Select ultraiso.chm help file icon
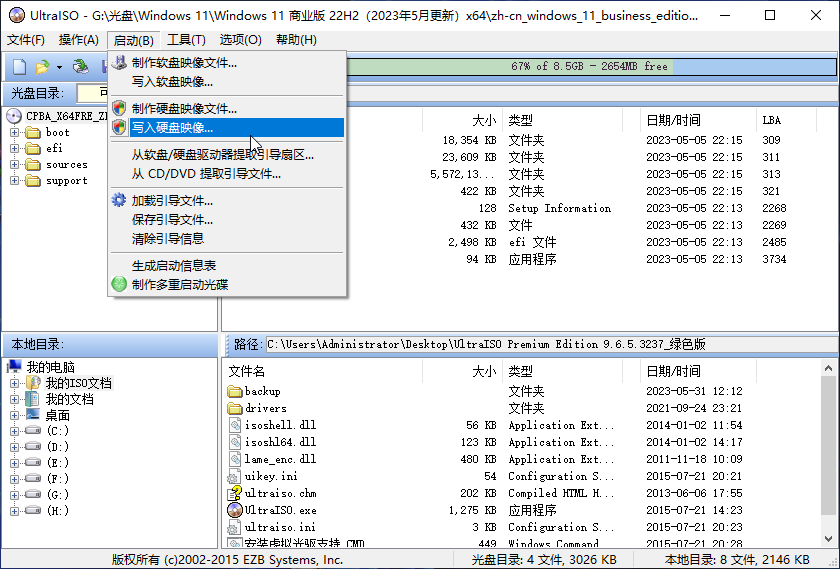 235,493
